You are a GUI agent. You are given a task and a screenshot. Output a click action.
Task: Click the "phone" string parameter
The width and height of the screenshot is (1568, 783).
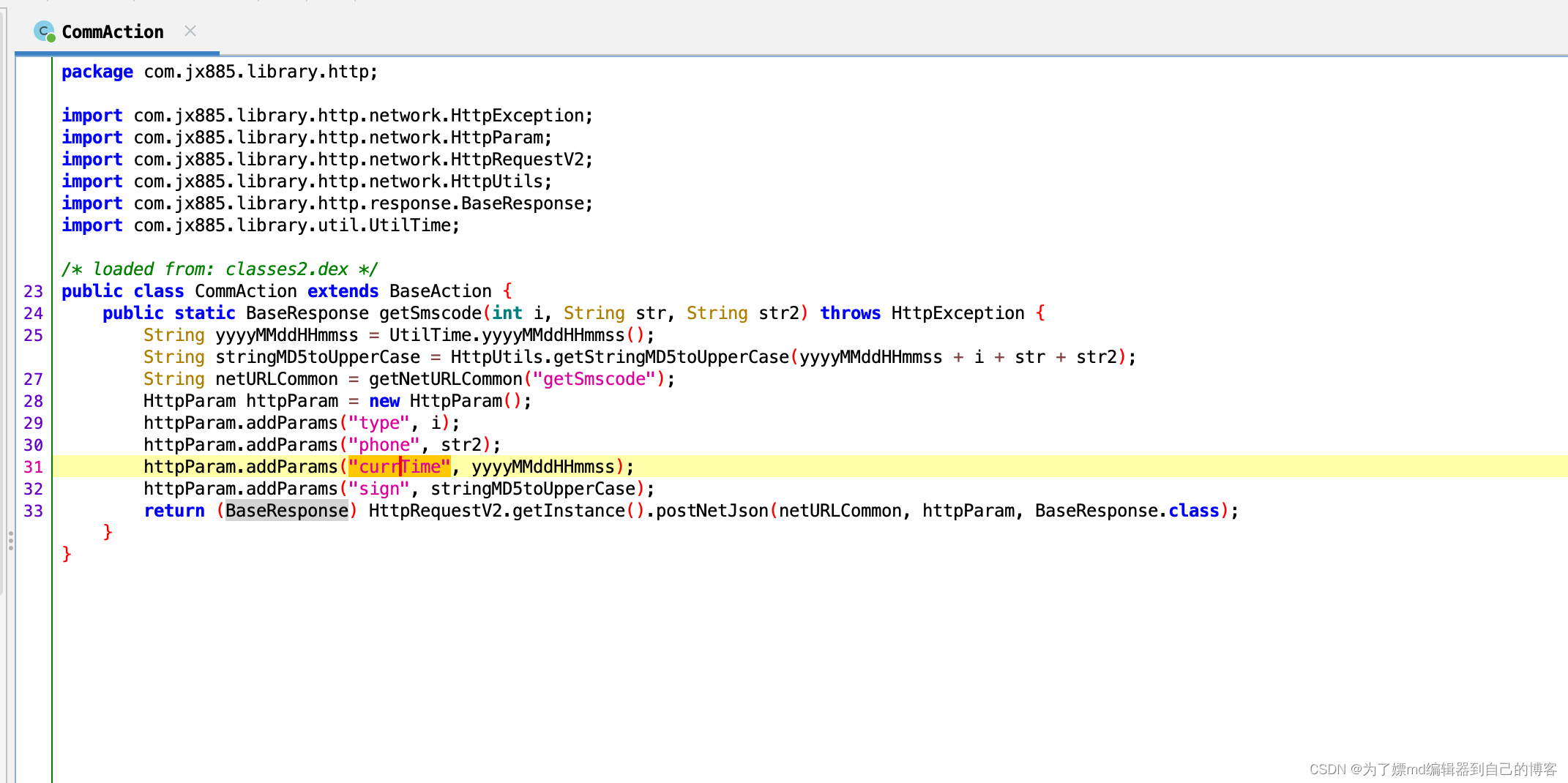[x=384, y=445]
